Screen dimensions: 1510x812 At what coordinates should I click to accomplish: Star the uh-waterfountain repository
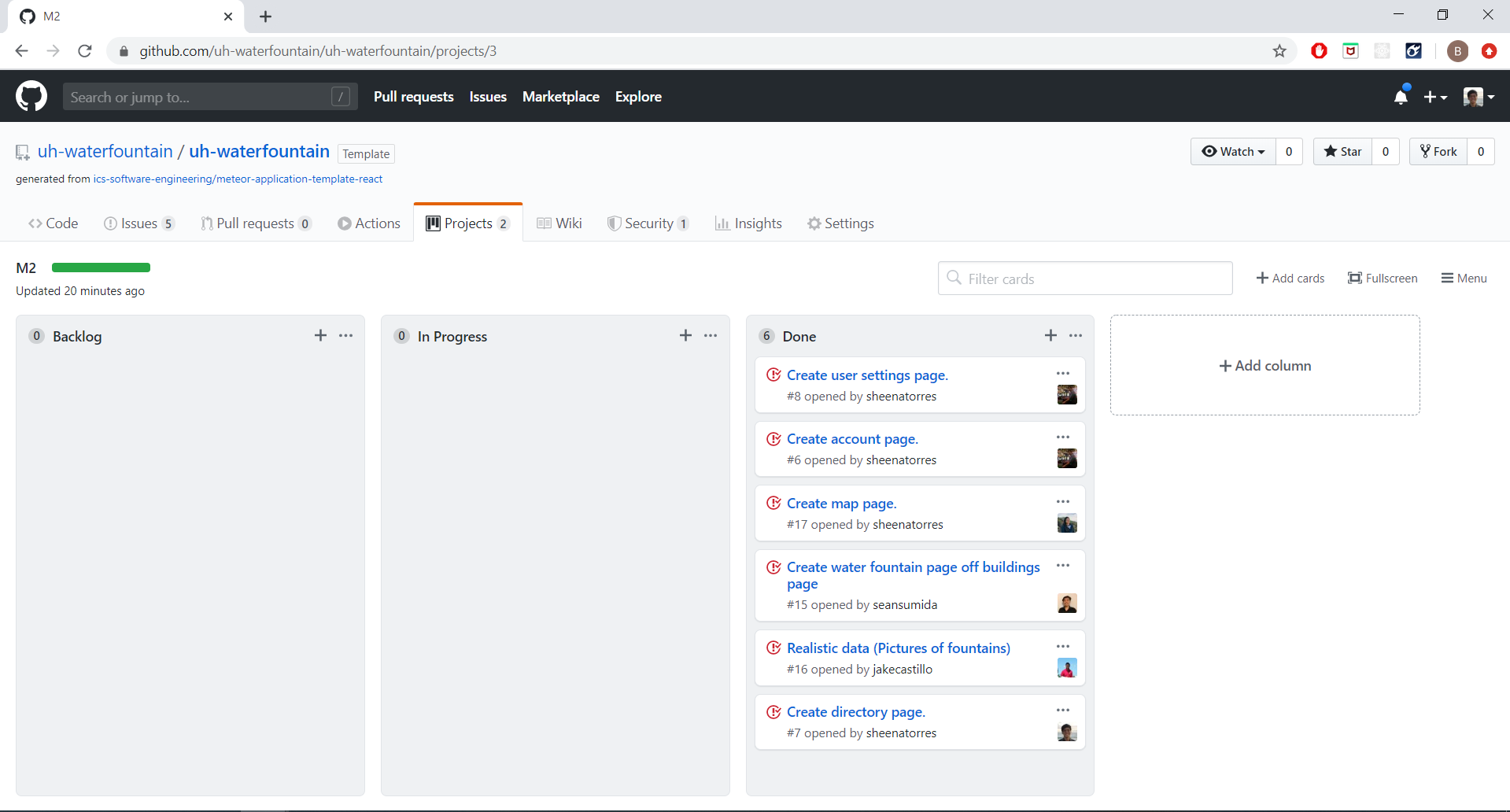[1343, 152]
